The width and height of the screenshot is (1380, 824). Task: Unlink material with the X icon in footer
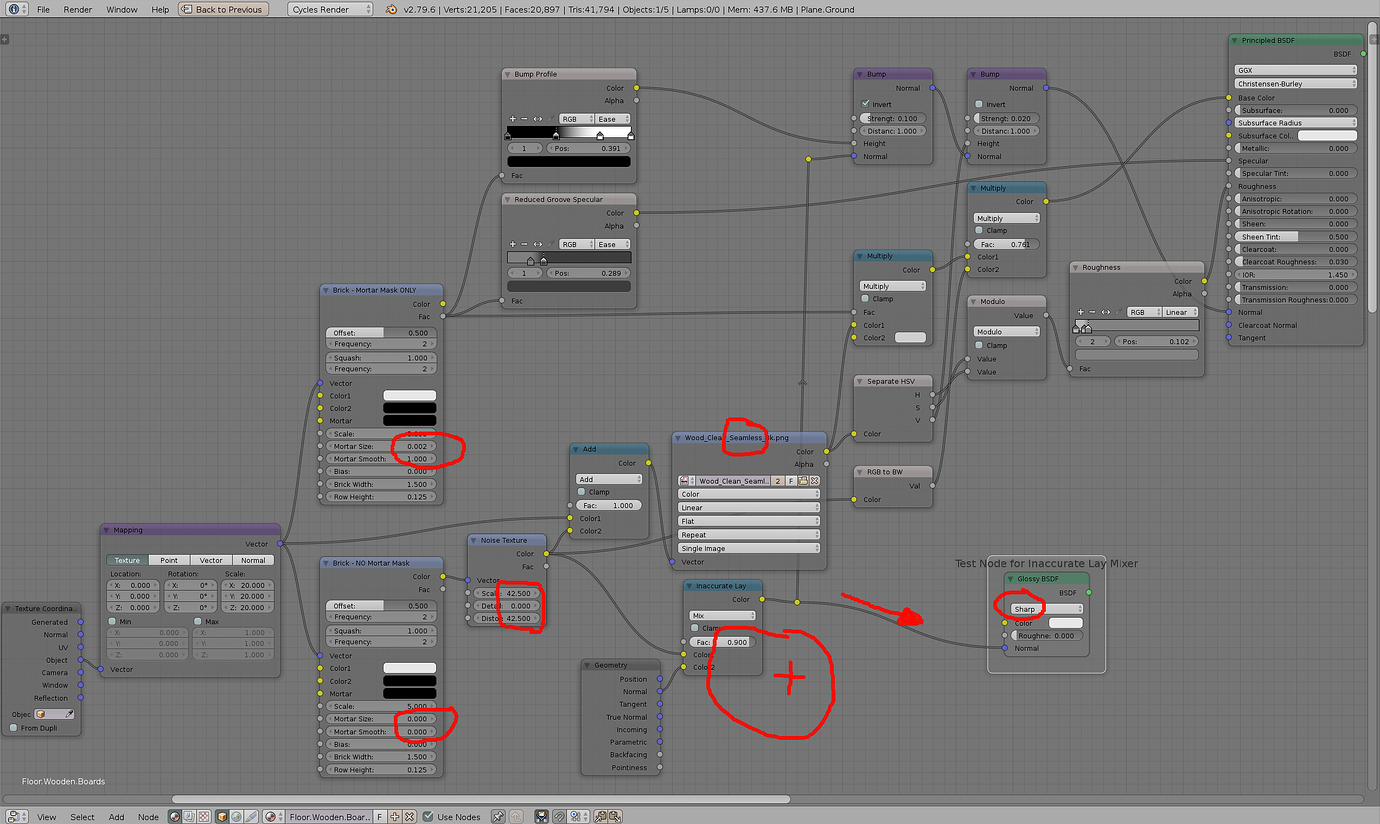coord(409,816)
